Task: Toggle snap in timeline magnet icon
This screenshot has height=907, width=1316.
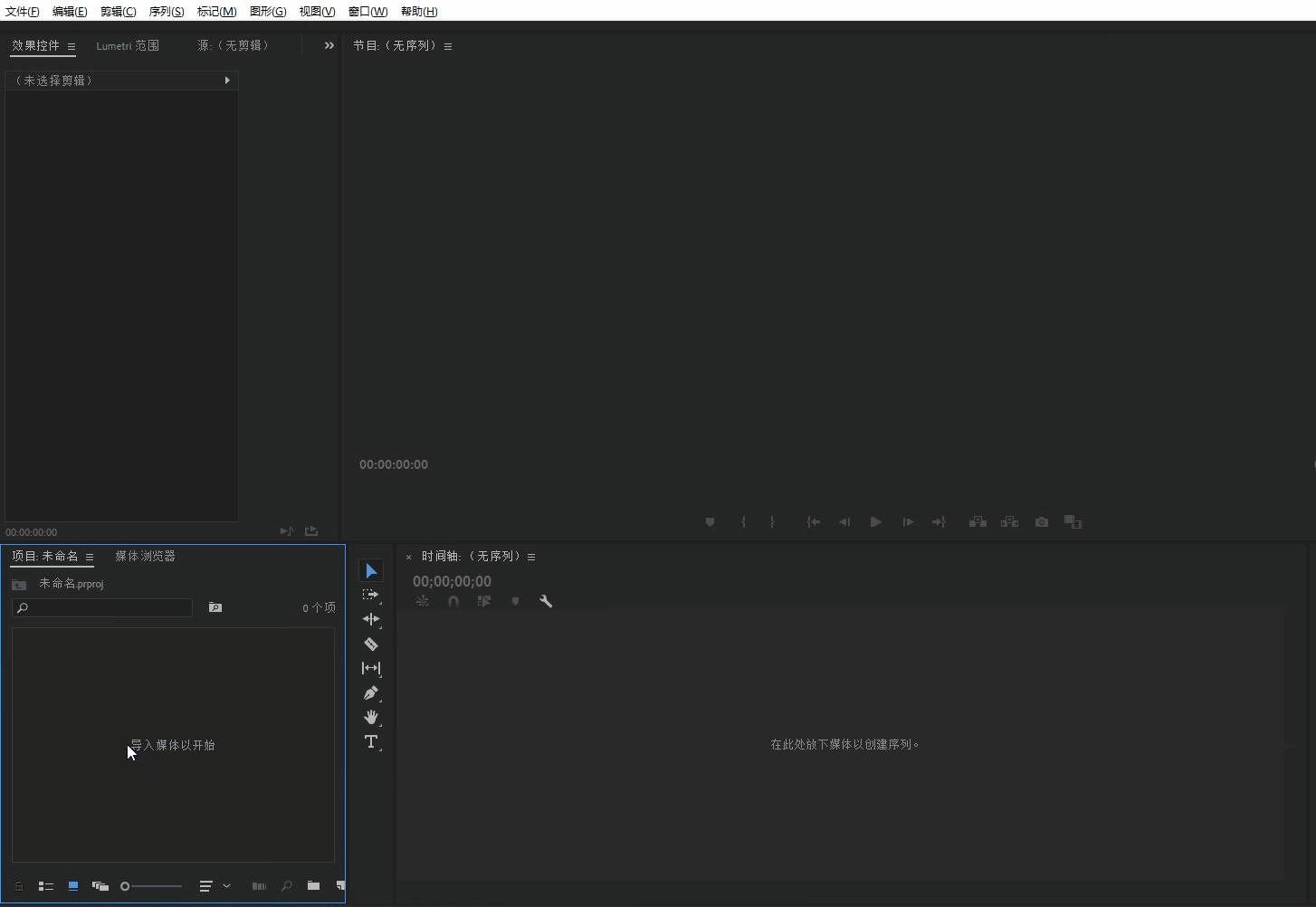Action: pos(453,601)
